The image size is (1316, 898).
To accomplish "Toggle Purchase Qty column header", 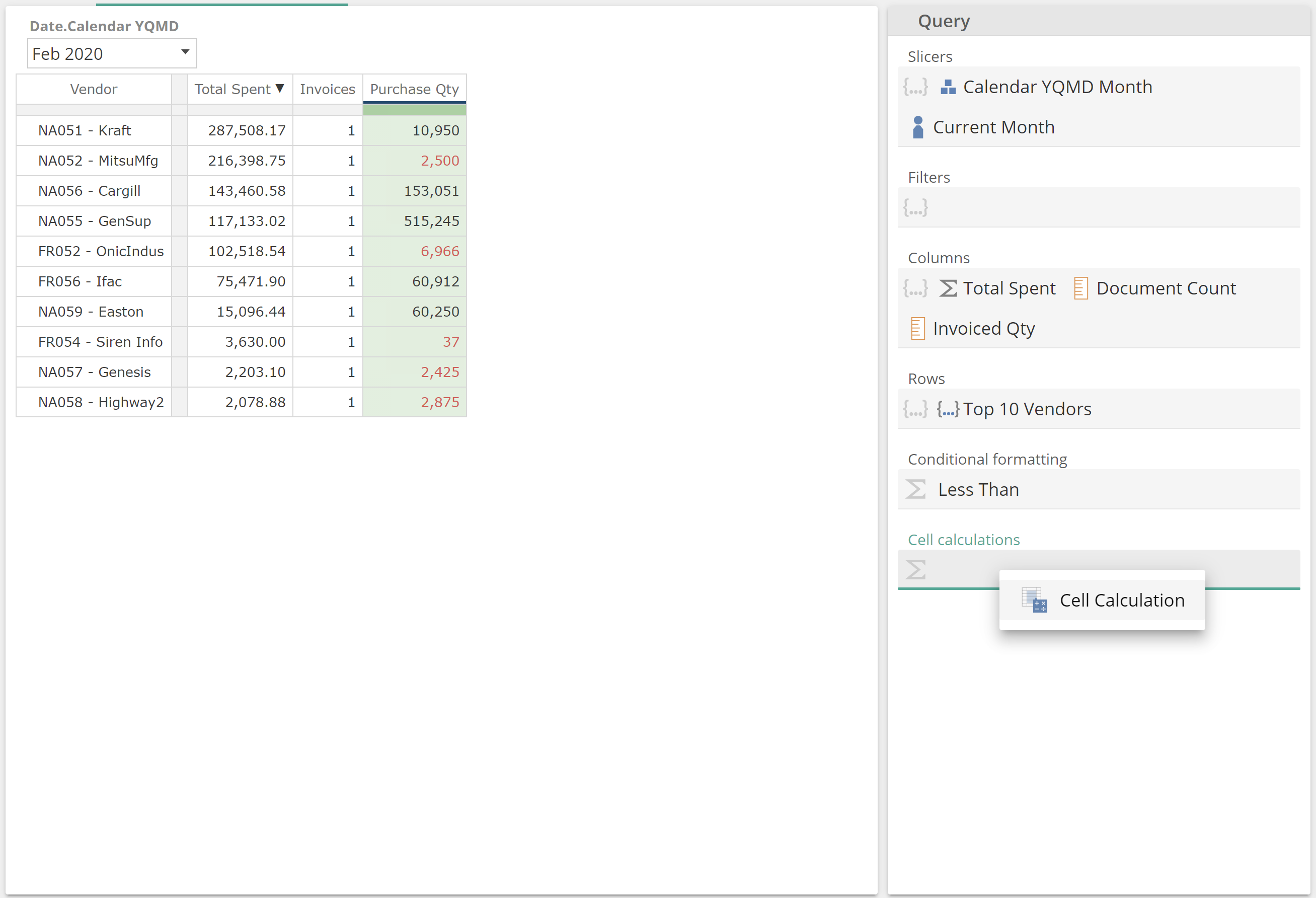I will click(414, 89).
